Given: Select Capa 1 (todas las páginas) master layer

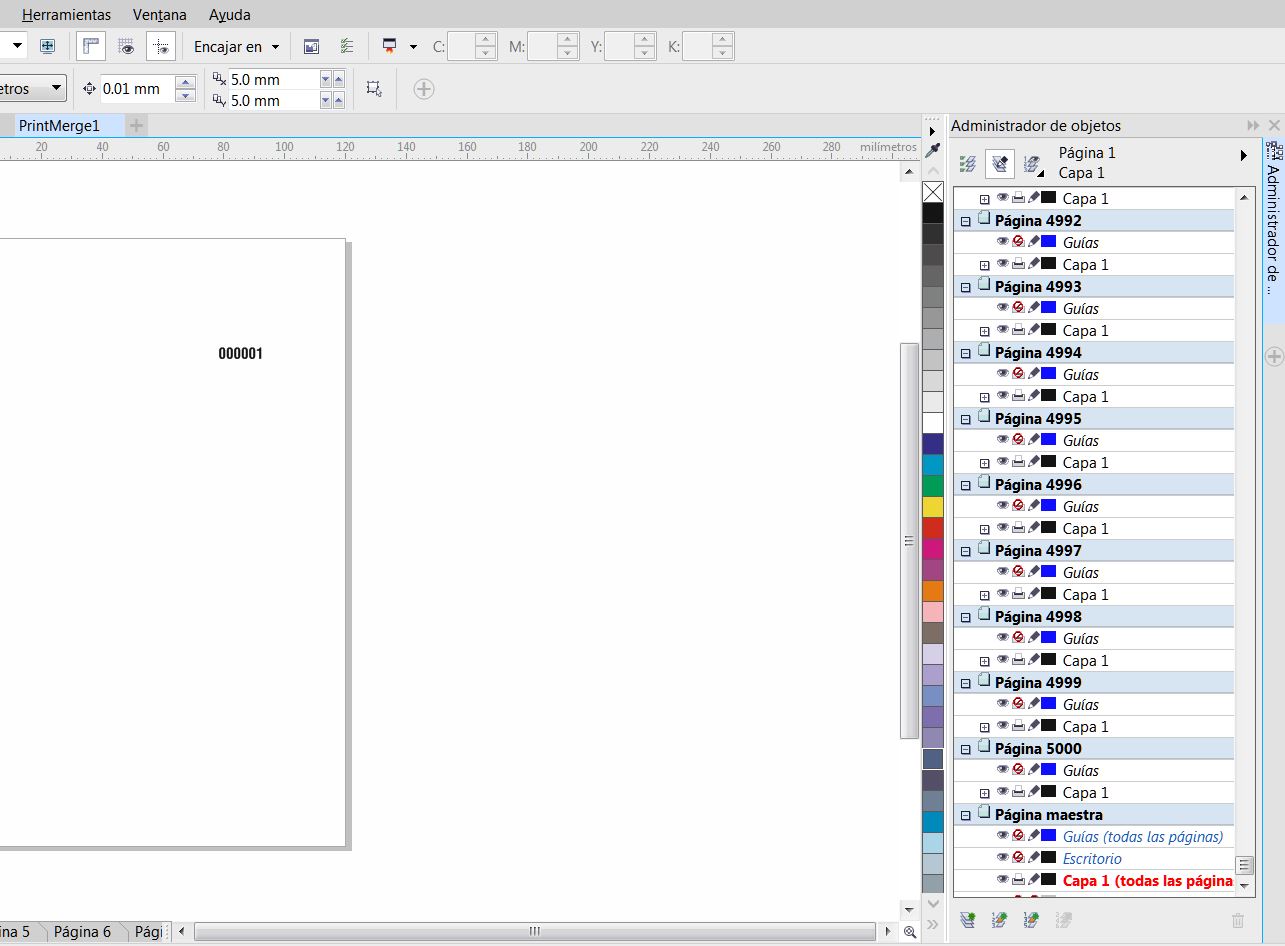Looking at the screenshot, I should click(1147, 880).
